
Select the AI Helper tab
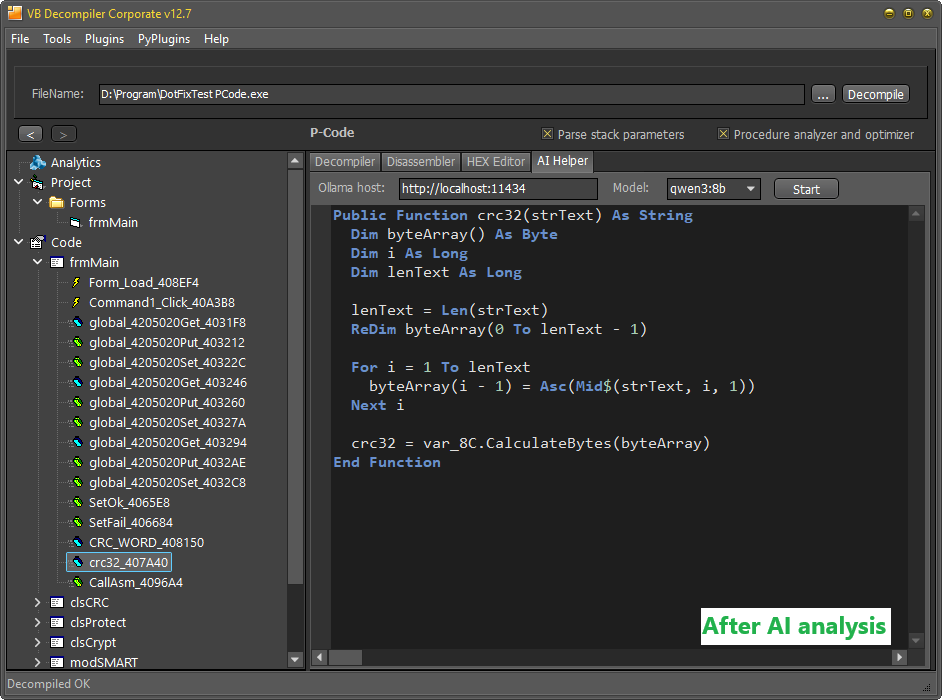click(x=562, y=161)
